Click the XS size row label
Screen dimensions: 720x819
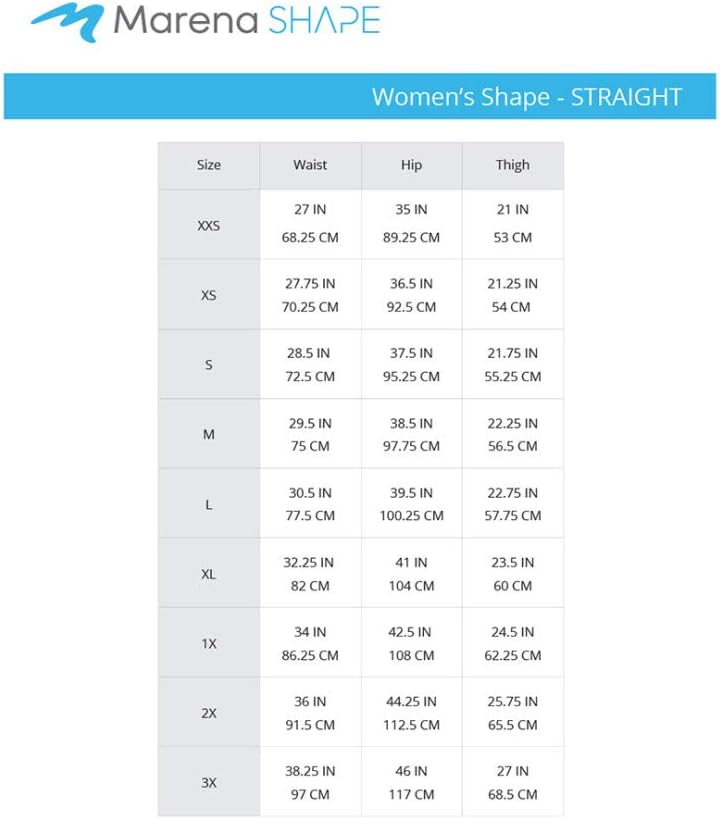(x=209, y=296)
